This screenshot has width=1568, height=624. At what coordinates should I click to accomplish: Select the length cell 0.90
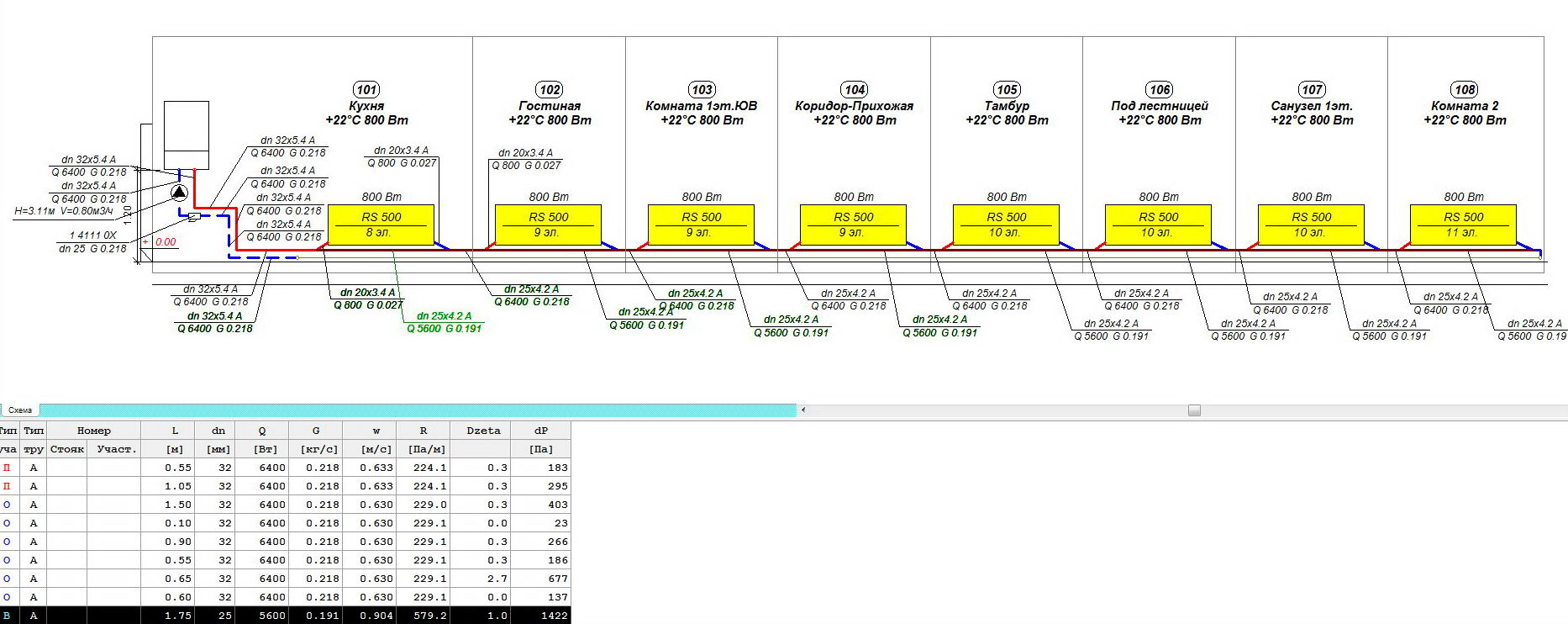[x=168, y=542]
